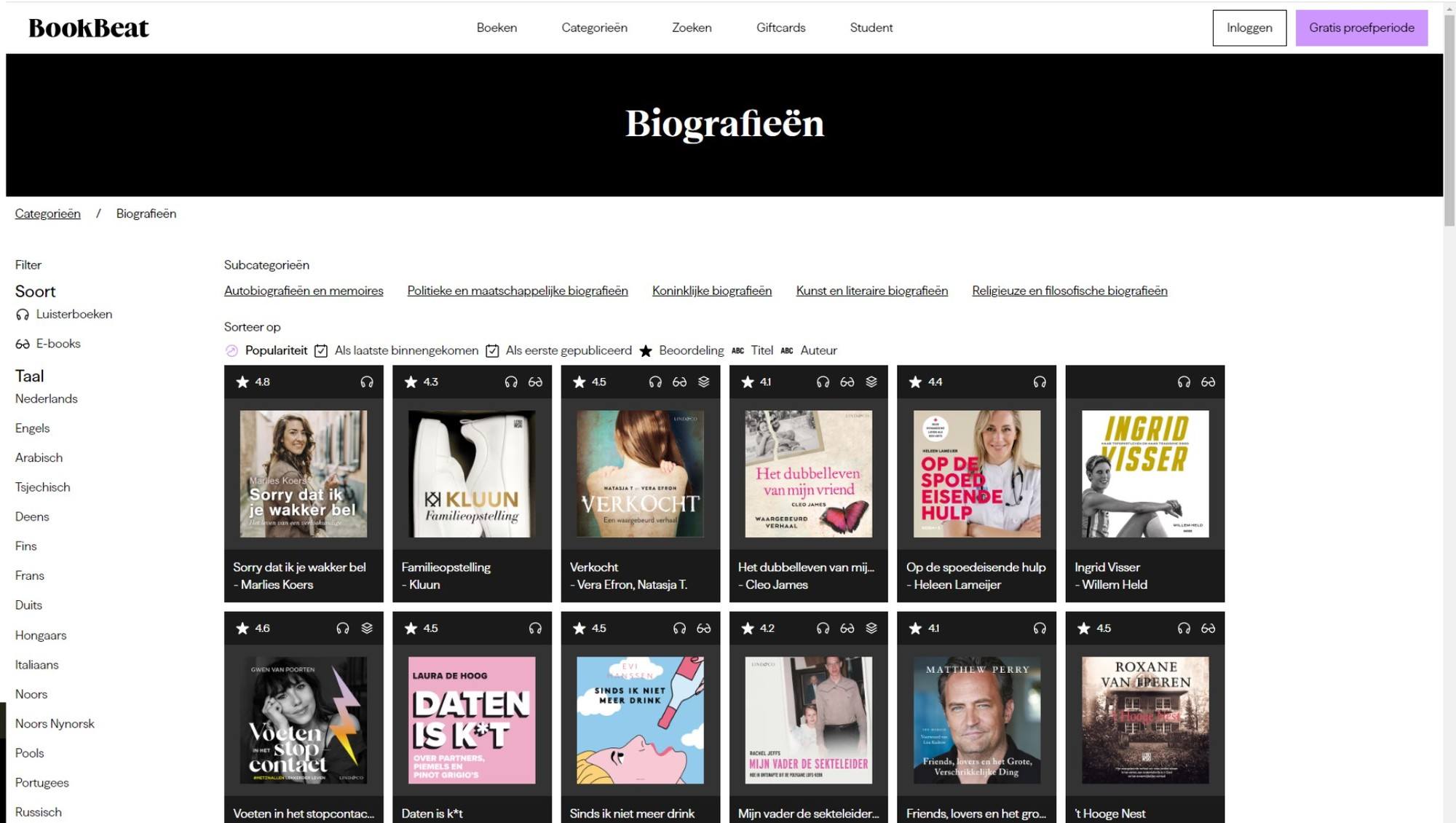Click headphones icon on Friends, lovers card
1456x823 pixels.
pyautogui.click(x=1040, y=628)
